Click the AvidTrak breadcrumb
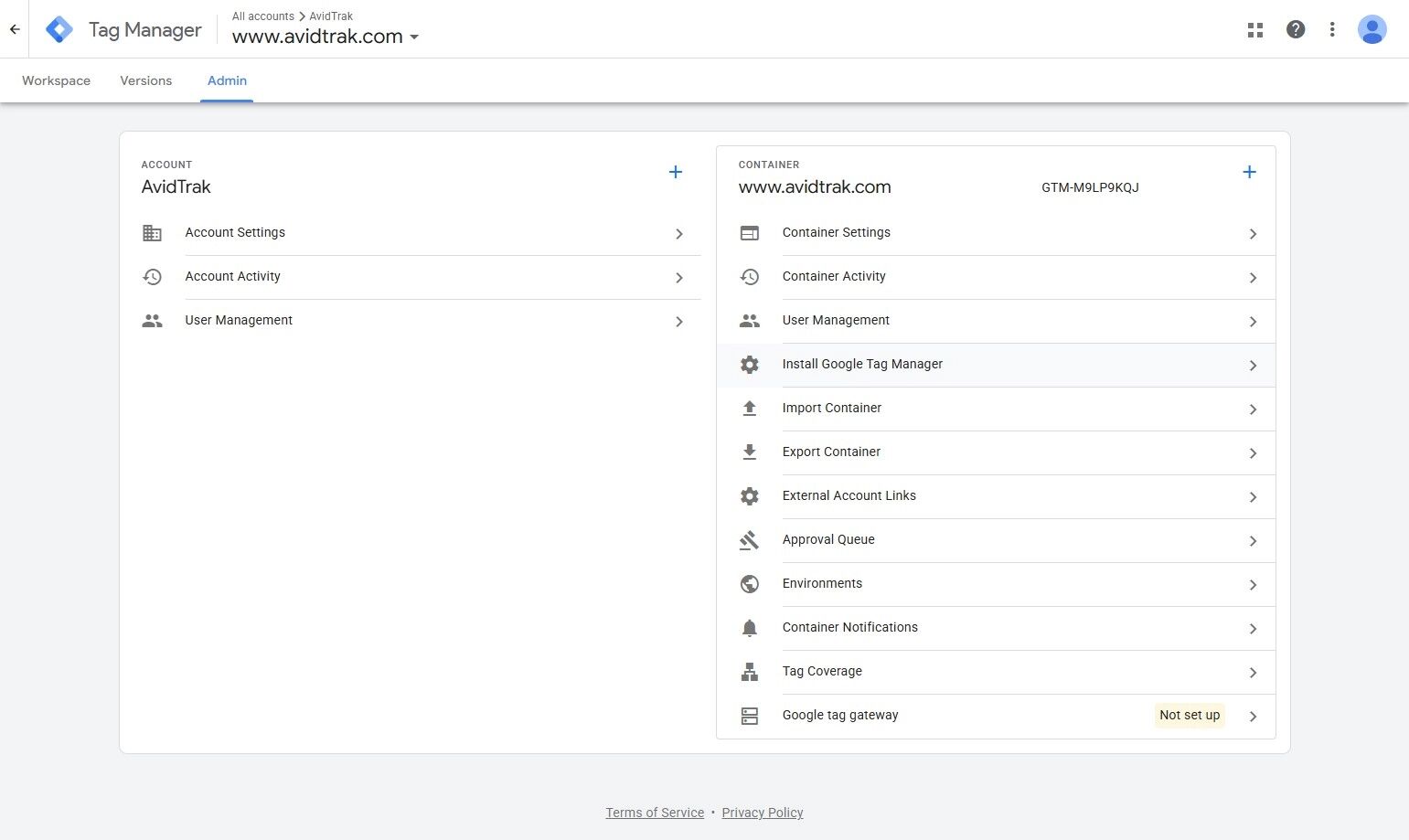The image size is (1409, 840). tap(331, 16)
